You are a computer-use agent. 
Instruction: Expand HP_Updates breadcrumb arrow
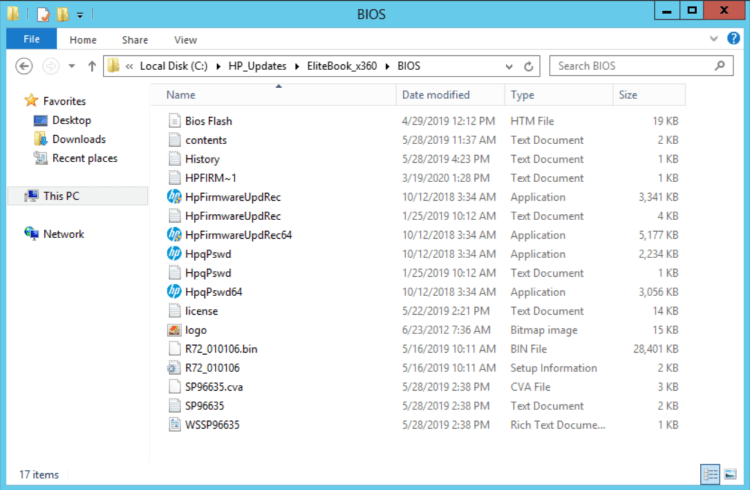pyautogui.click(x=297, y=67)
